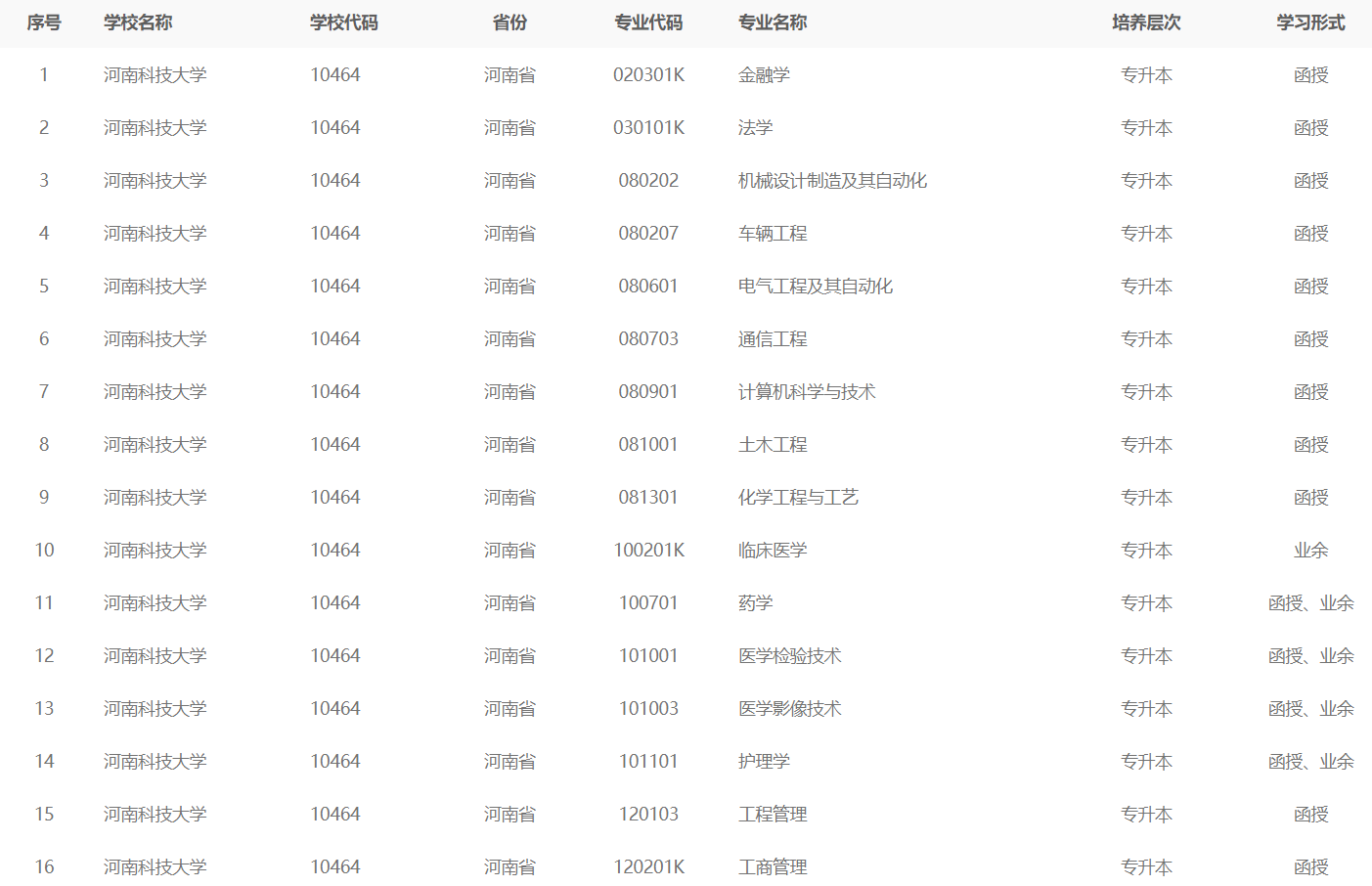This screenshot has height=886, width=1372.
Task: Click major code 101003
Action: tap(648, 709)
